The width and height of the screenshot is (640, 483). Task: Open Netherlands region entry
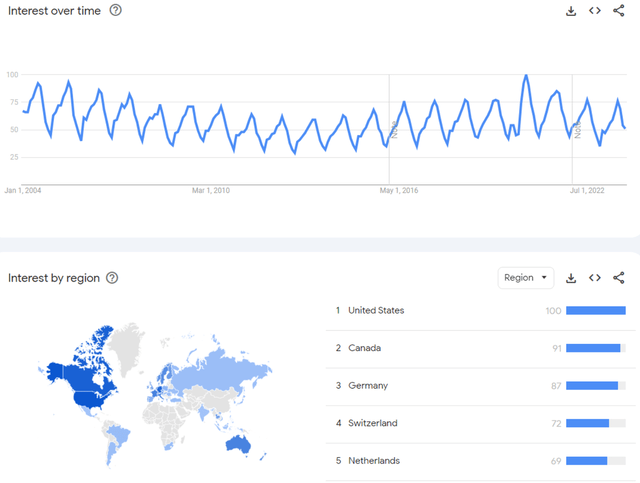480,461
